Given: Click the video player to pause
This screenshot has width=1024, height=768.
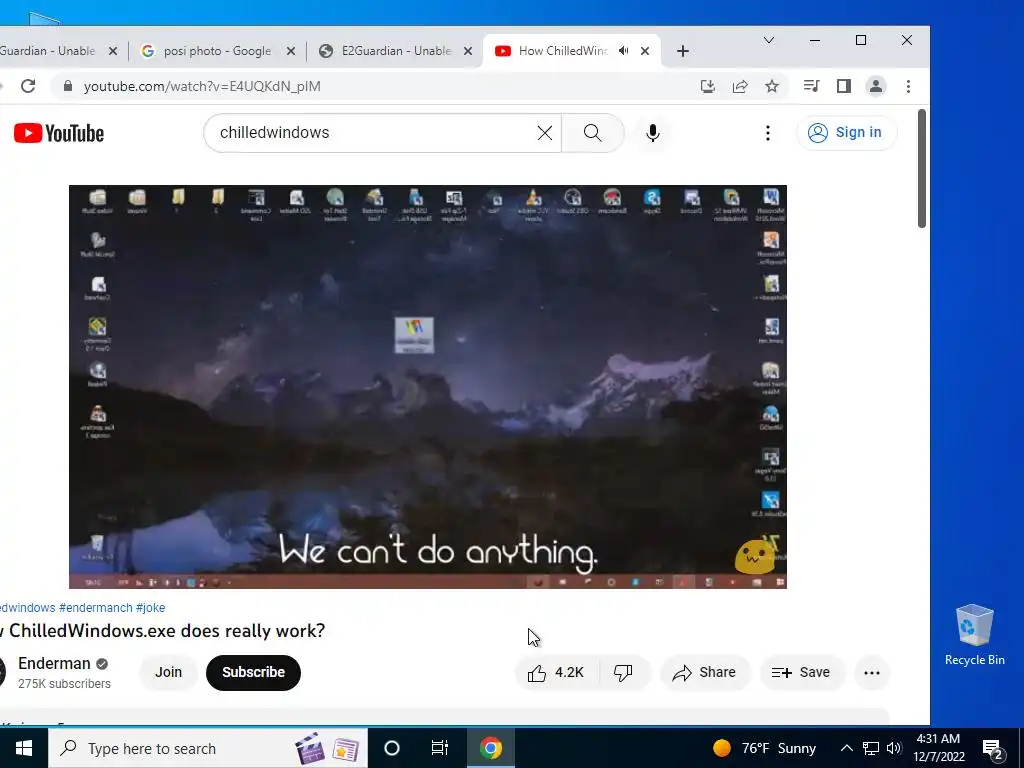Looking at the screenshot, I should click(428, 387).
